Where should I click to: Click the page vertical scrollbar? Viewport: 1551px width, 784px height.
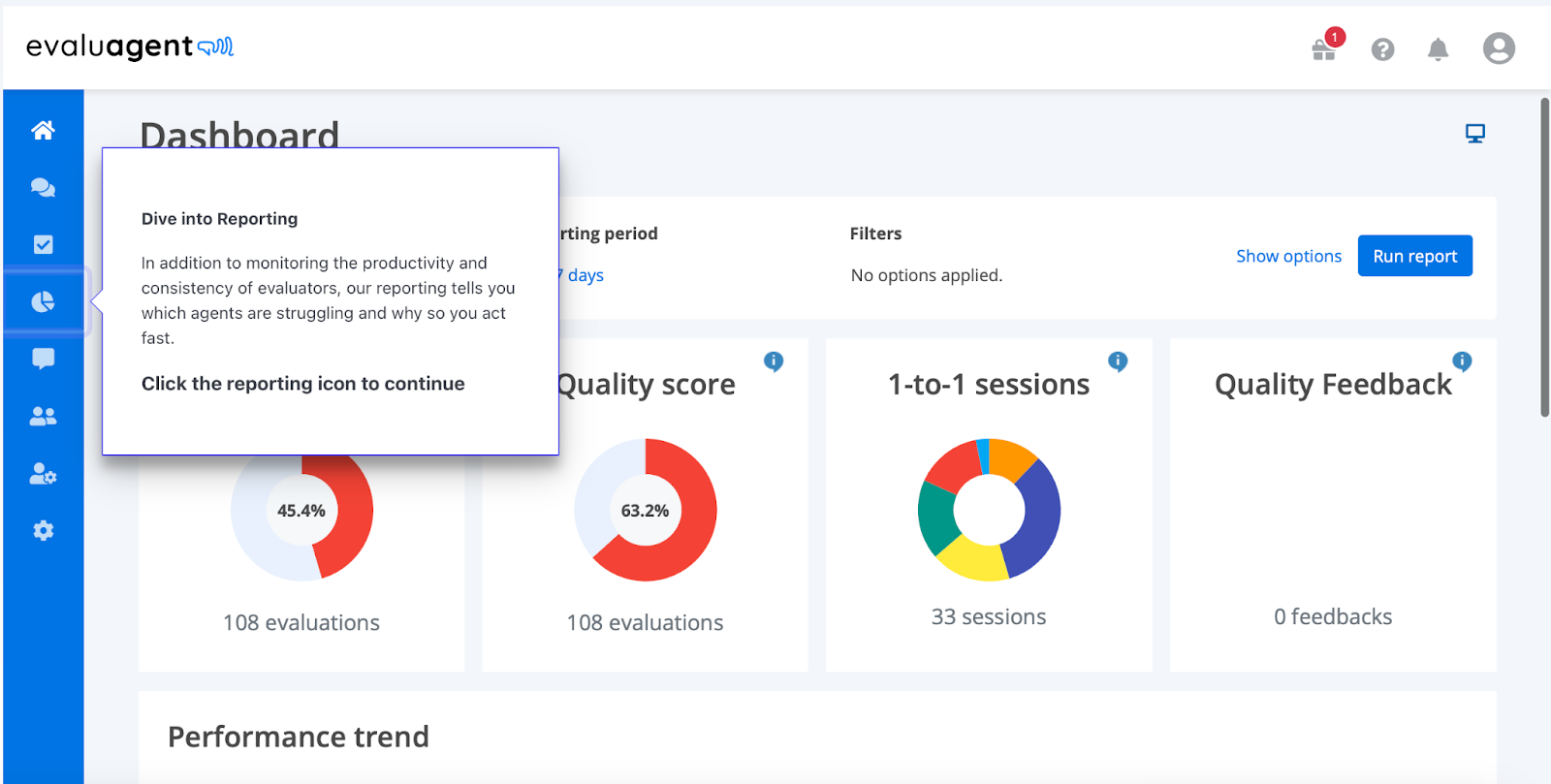point(1544,258)
